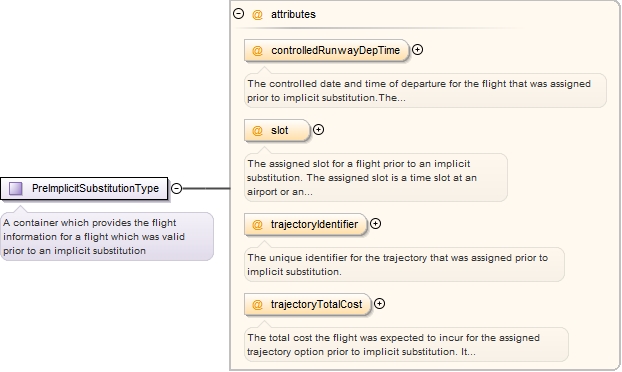This screenshot has height=372, width=622.
Task: Click the @ icon in trajectoryTotalCost box
Action: pos(257,305)
